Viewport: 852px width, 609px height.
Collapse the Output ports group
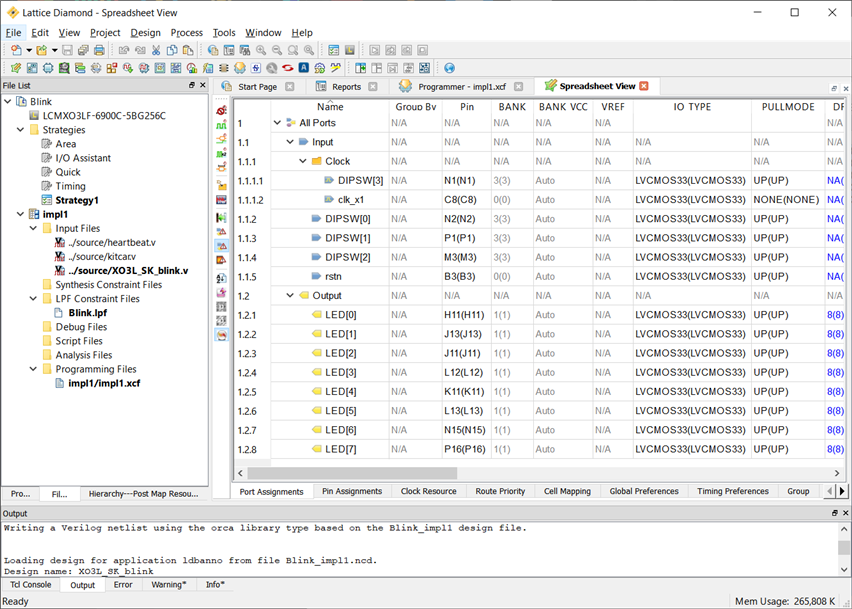point(290,296)
